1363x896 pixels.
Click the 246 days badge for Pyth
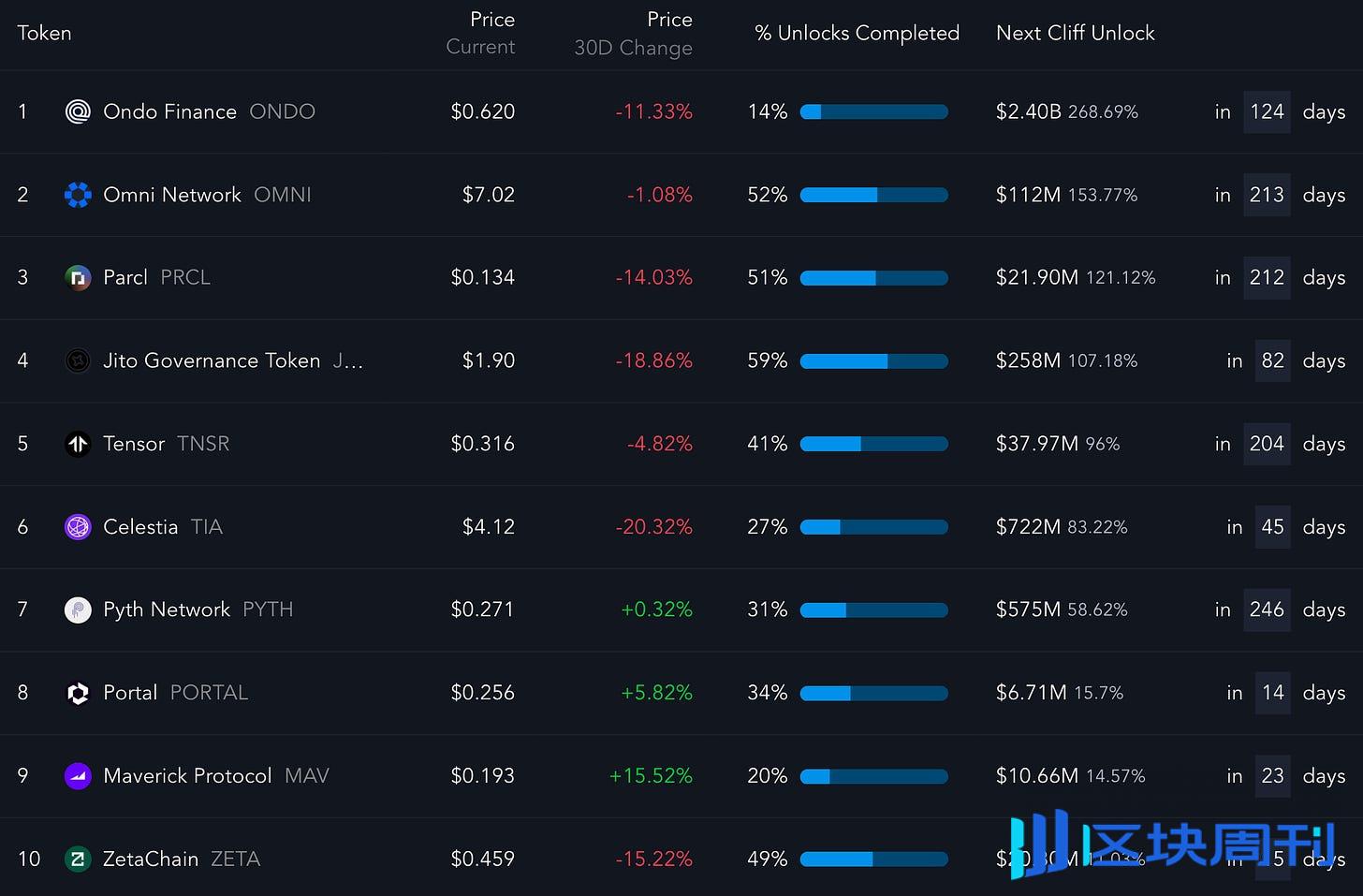pos(1267,610)
